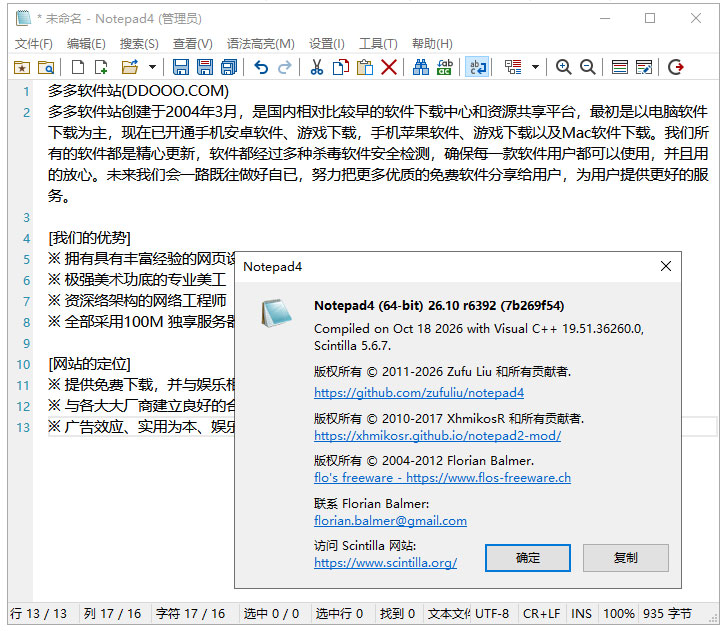Viewport: 728px width, 631px height.
Task: Redo the last undone edit
Action: tap(285, 67)
